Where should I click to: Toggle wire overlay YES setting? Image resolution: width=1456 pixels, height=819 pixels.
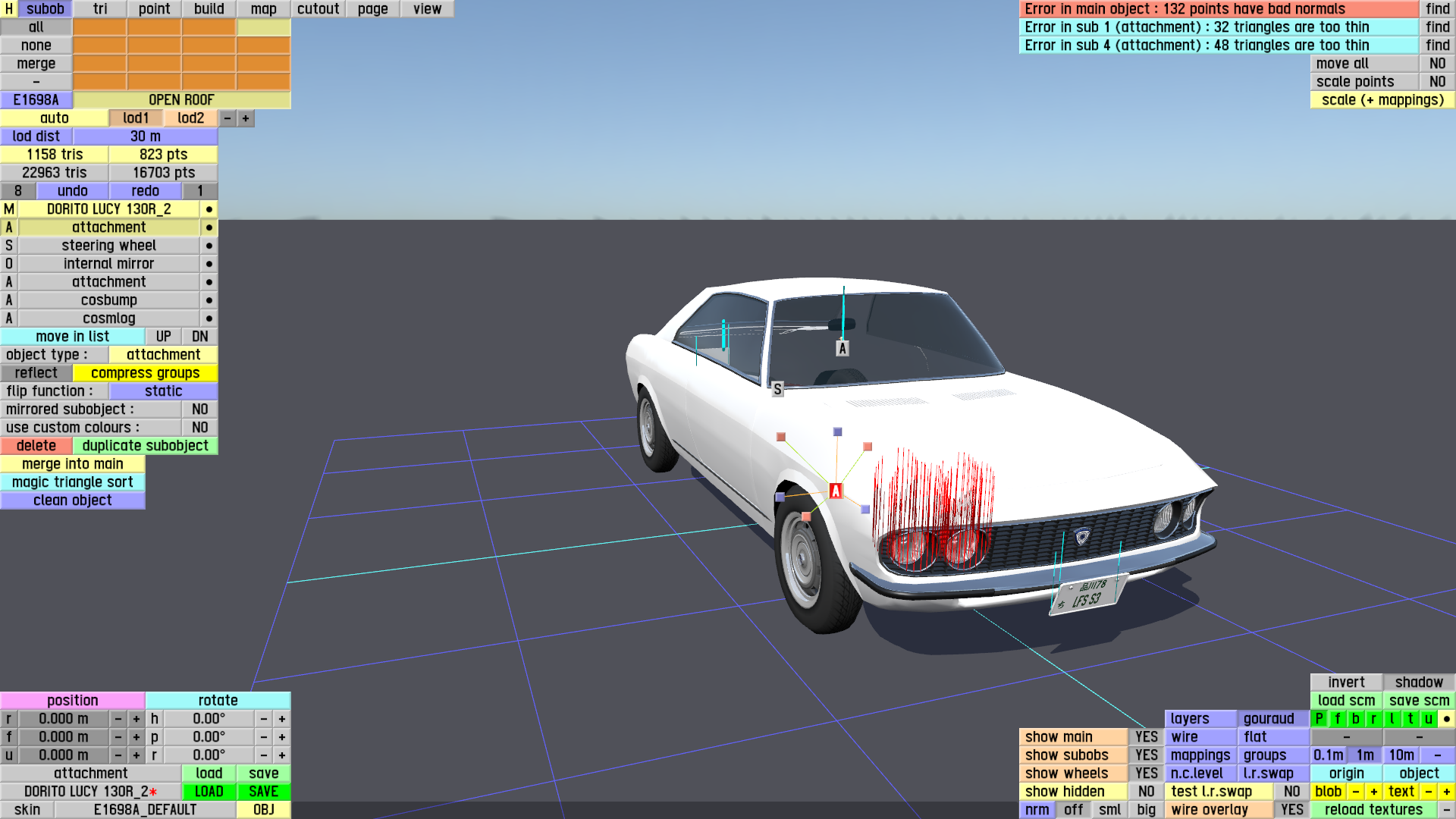tap(1291, 810)
